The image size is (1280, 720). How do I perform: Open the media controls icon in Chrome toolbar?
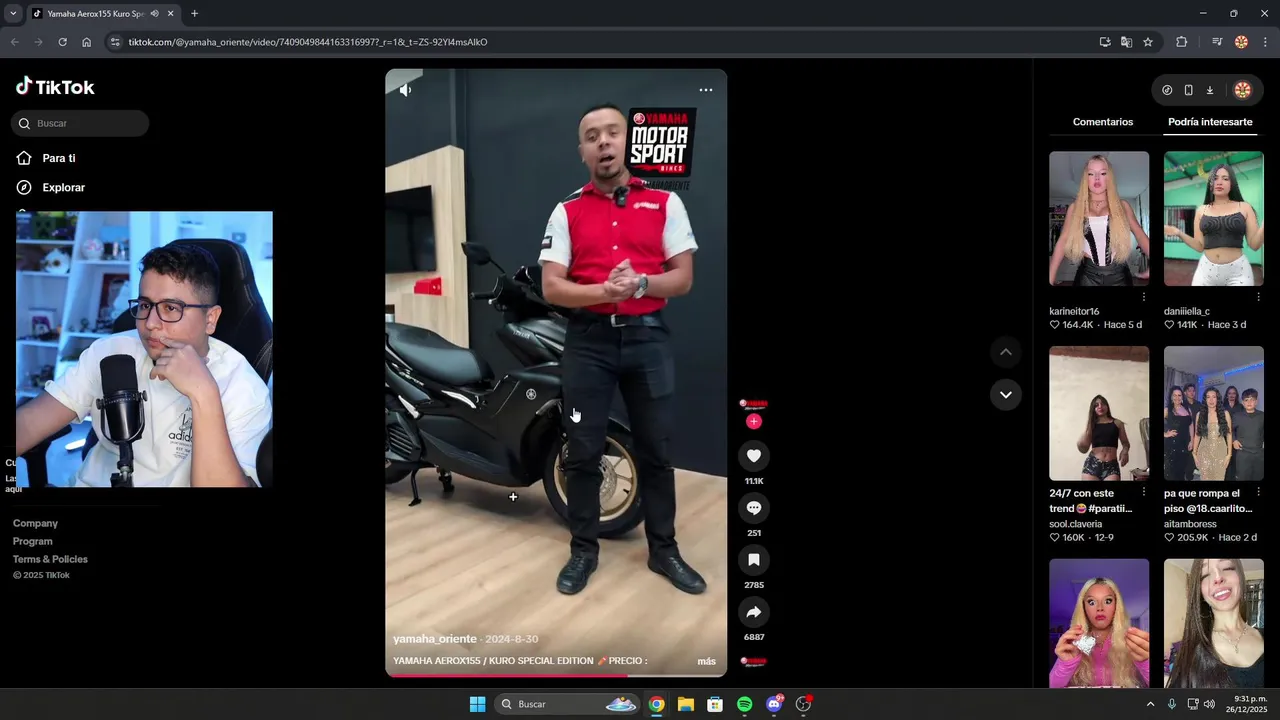point(1217,42)
